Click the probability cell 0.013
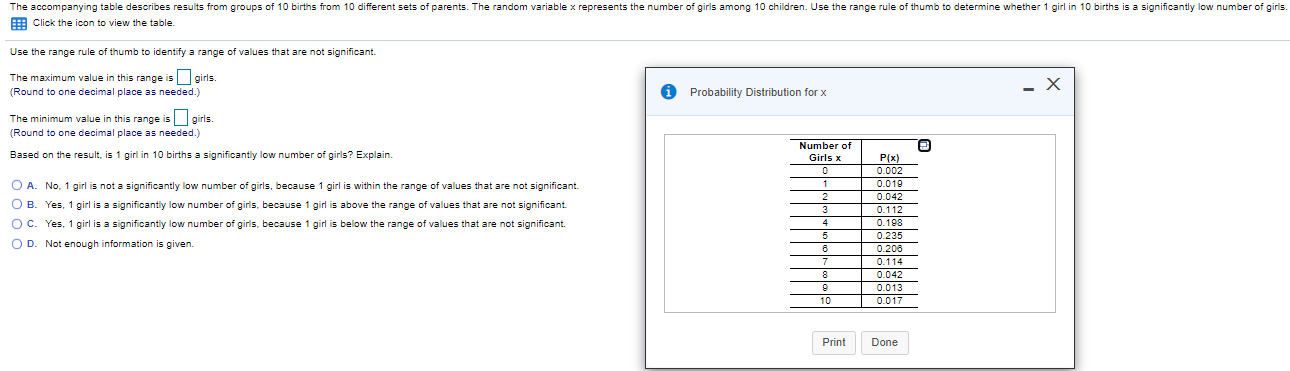The height and width of the screenshot is (371, 1290). 889,287
